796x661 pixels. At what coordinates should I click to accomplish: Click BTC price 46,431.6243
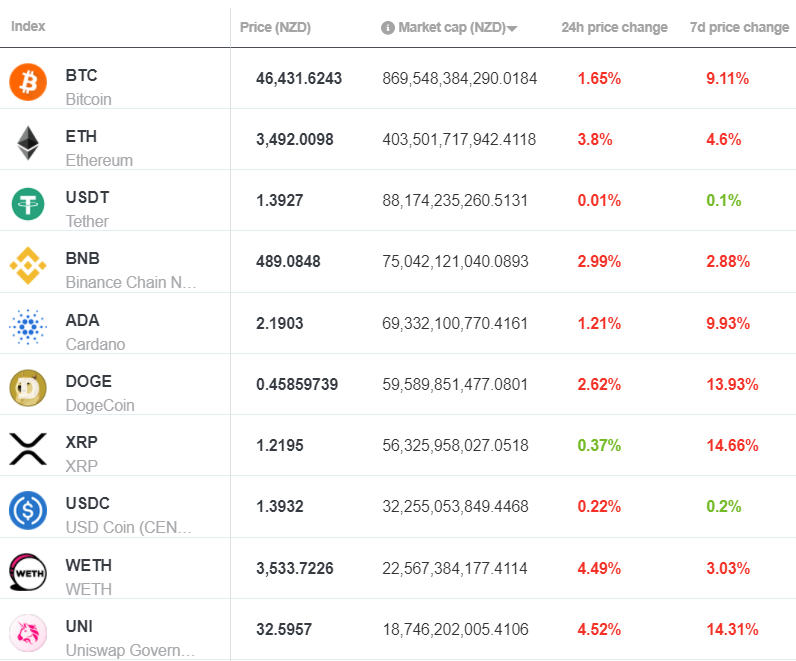(x=299, y=78)
